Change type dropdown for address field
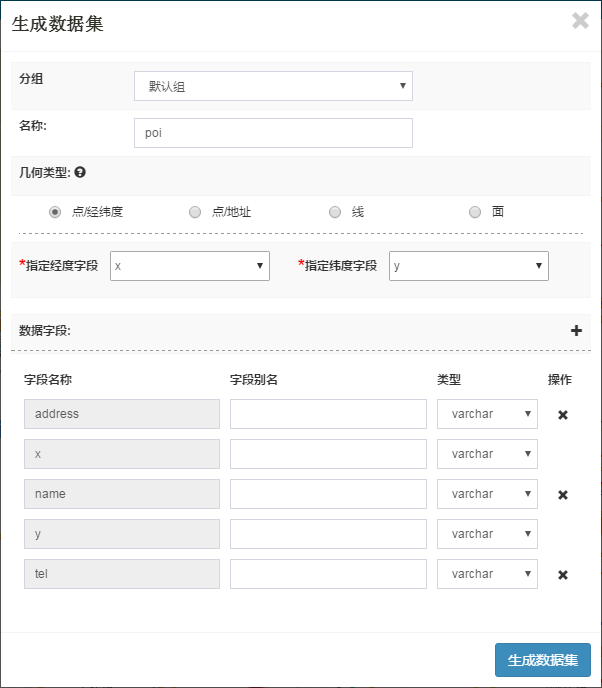This screenshot has width=602, height=688. coord(487,414)
